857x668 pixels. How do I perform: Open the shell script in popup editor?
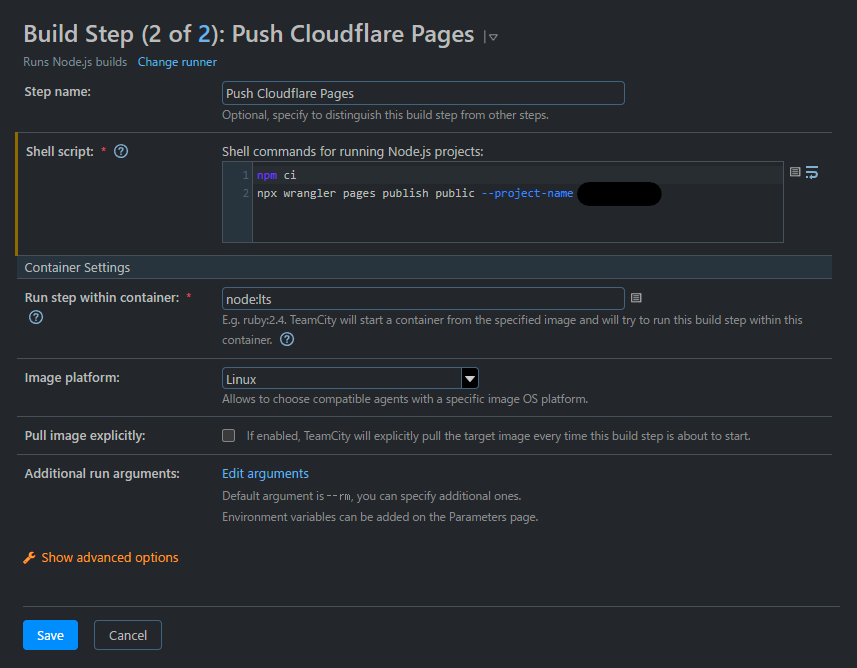[x=794, y=172]
